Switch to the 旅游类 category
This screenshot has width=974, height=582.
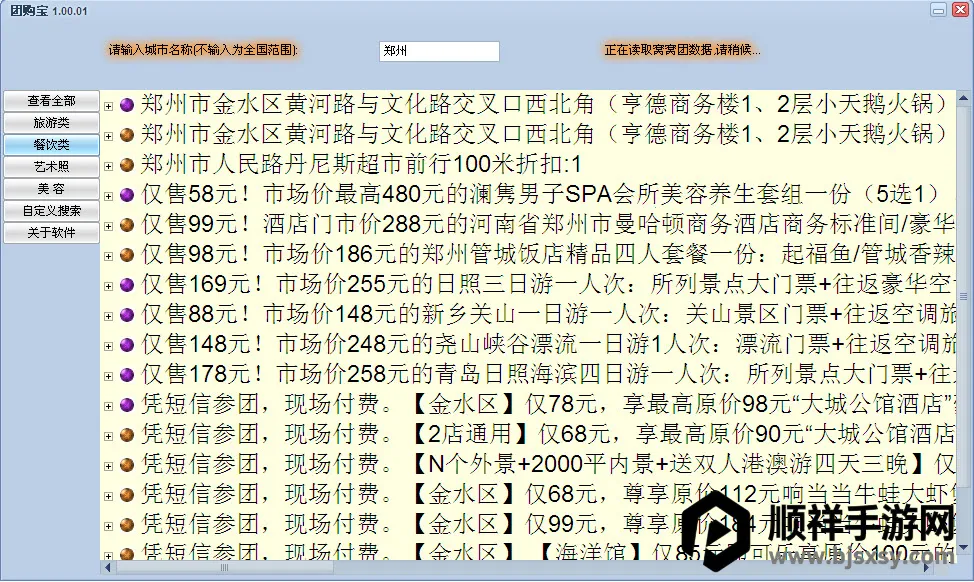tap(50, 124)
